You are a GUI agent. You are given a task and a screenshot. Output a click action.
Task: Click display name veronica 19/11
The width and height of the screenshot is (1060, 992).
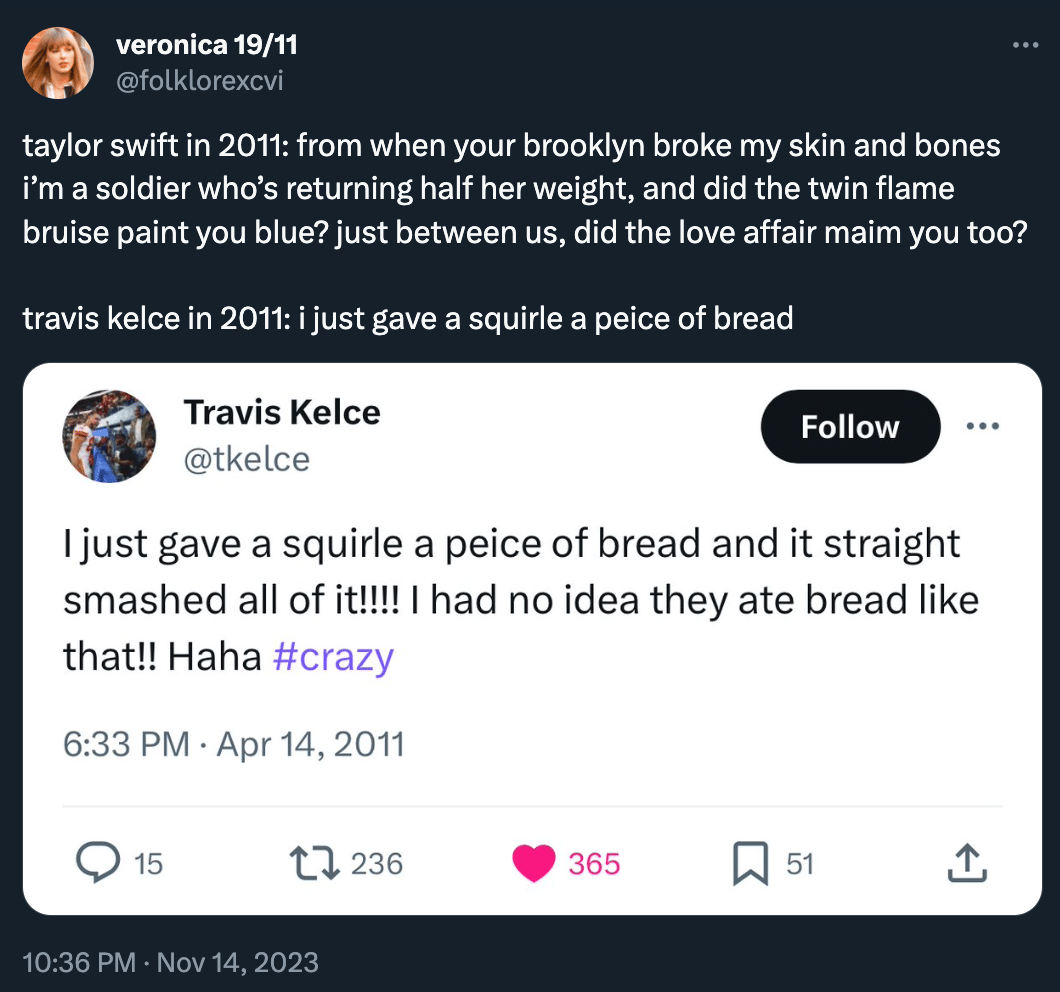207,45
